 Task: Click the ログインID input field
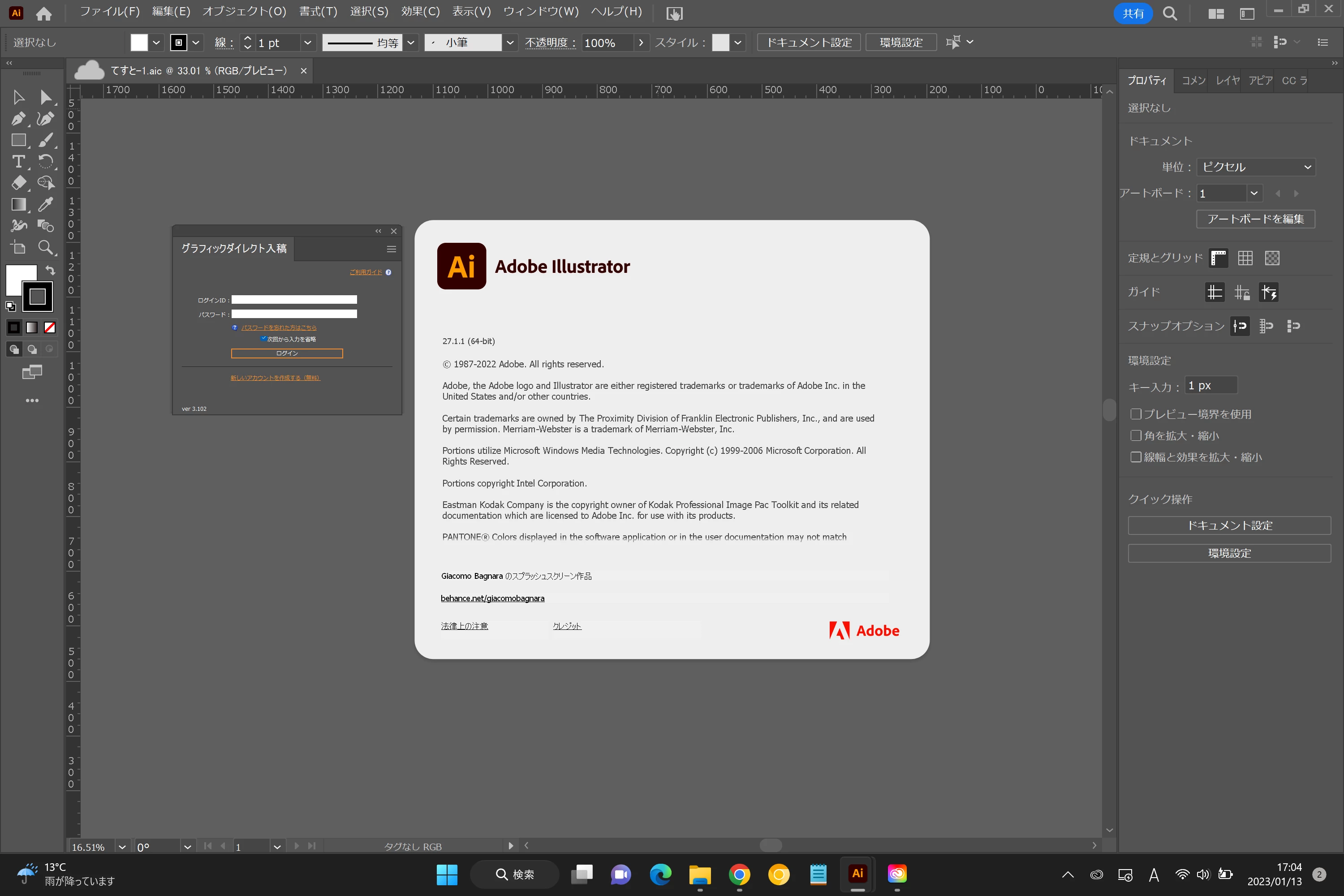click(x=294, y=299)
